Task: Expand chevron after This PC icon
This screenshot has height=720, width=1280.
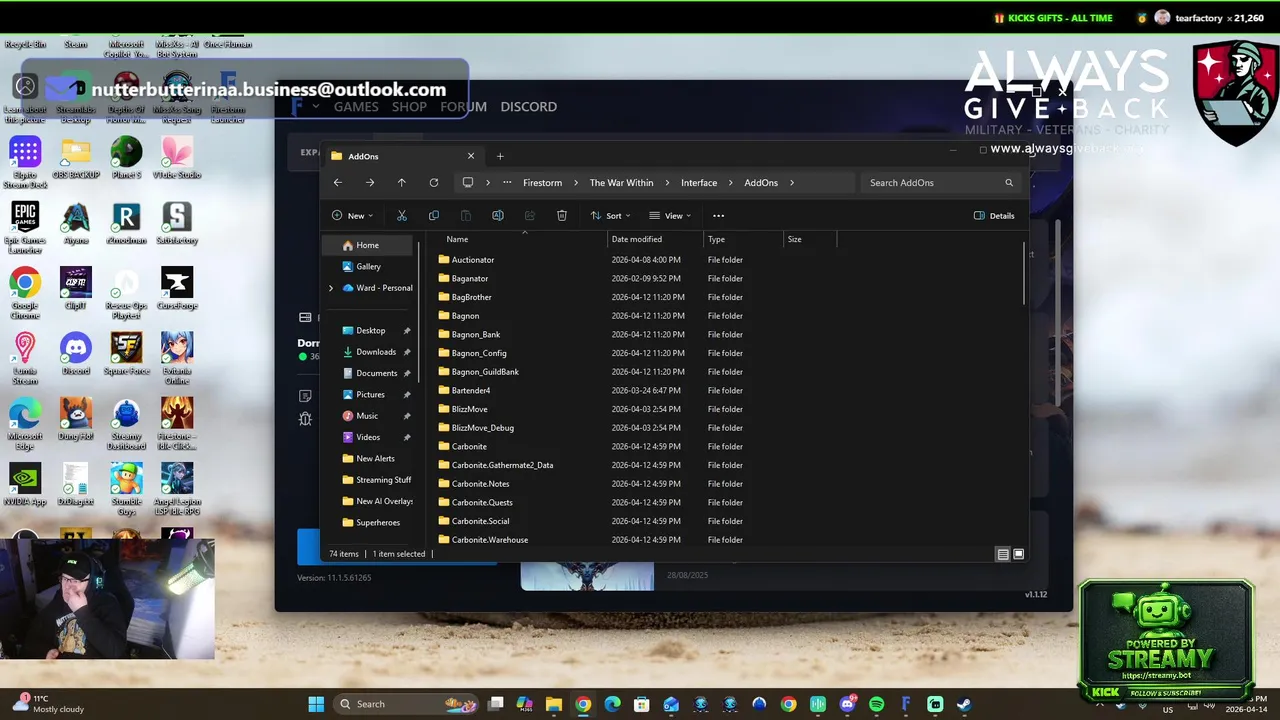Action: 488,183
